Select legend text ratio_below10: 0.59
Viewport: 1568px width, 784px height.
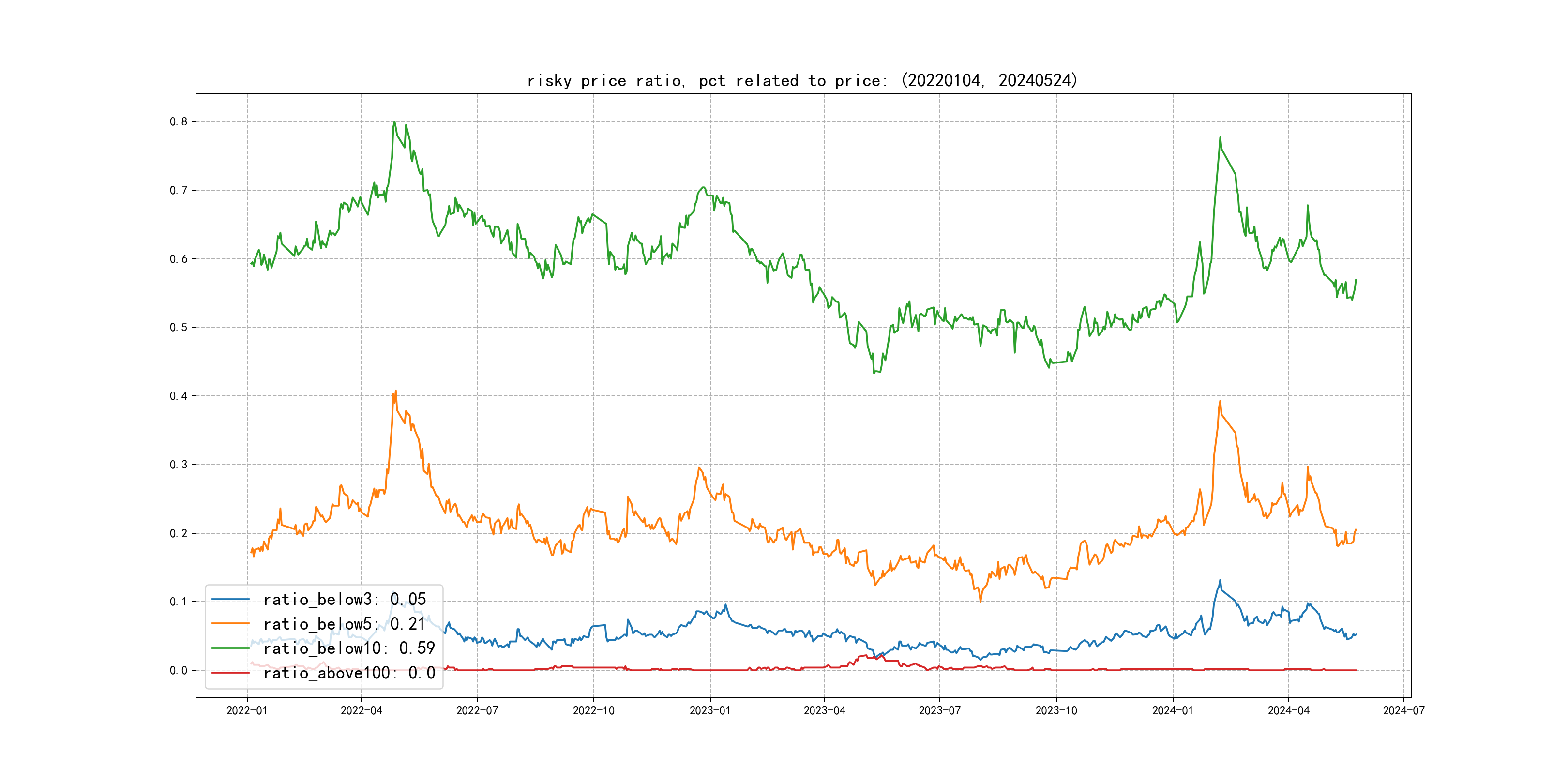click(349, 648)
